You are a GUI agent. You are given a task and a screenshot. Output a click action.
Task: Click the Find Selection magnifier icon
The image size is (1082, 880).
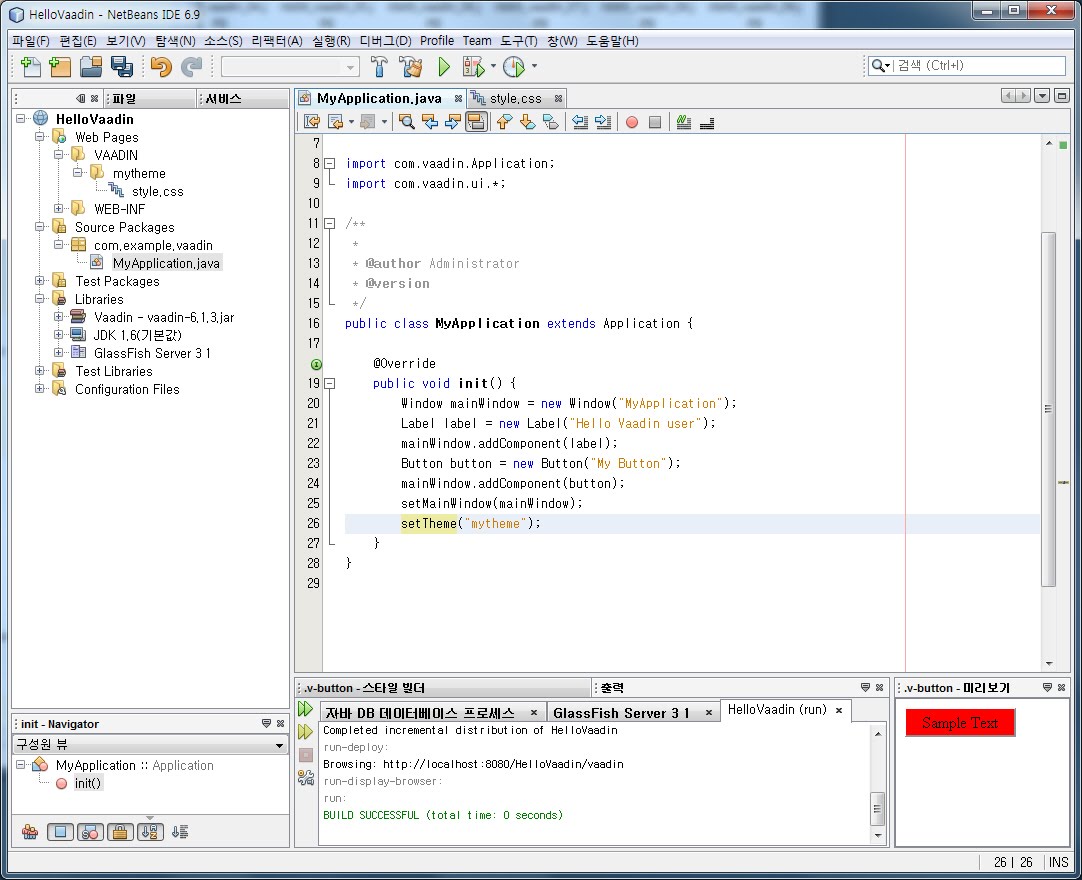click(x=407, y=122)
